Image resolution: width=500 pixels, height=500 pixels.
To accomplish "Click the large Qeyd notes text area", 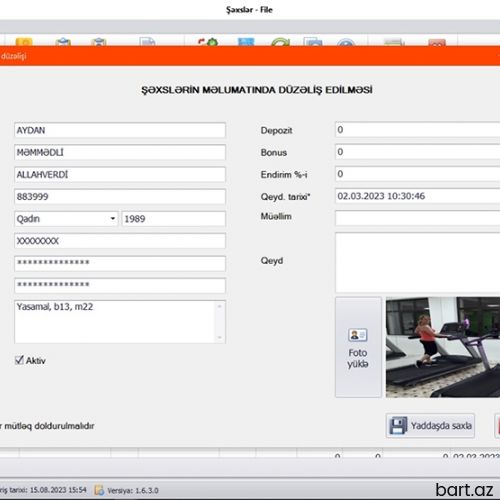I will [x=417, y=263].
